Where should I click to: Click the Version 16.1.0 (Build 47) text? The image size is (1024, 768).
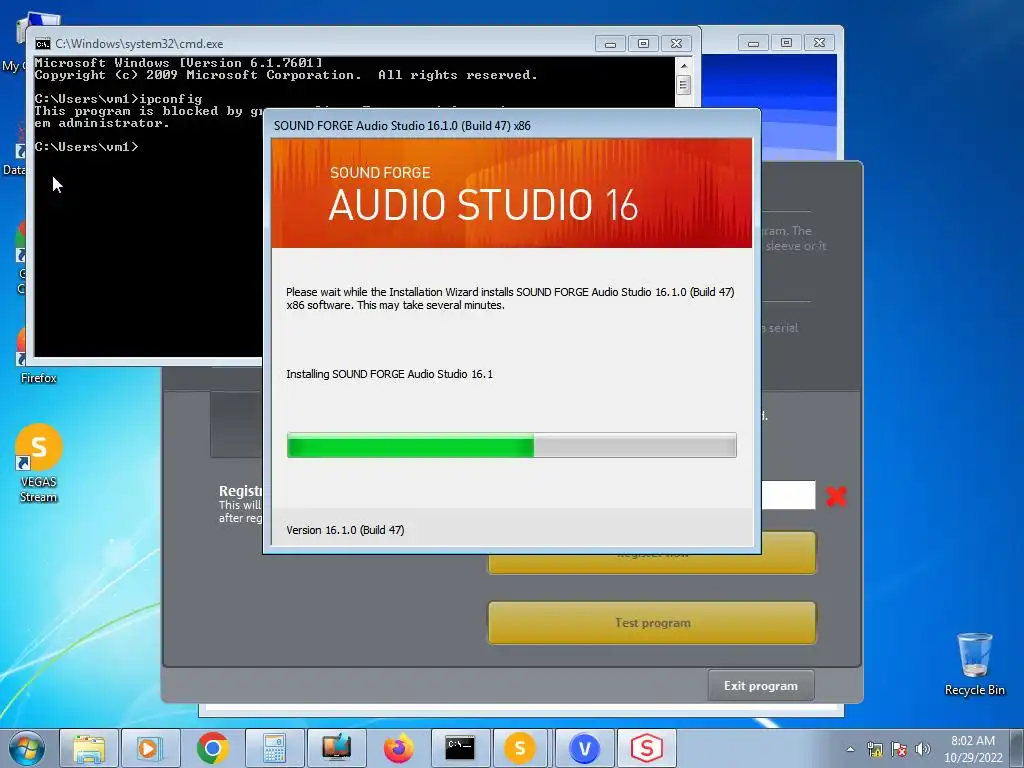coord(345,530)
